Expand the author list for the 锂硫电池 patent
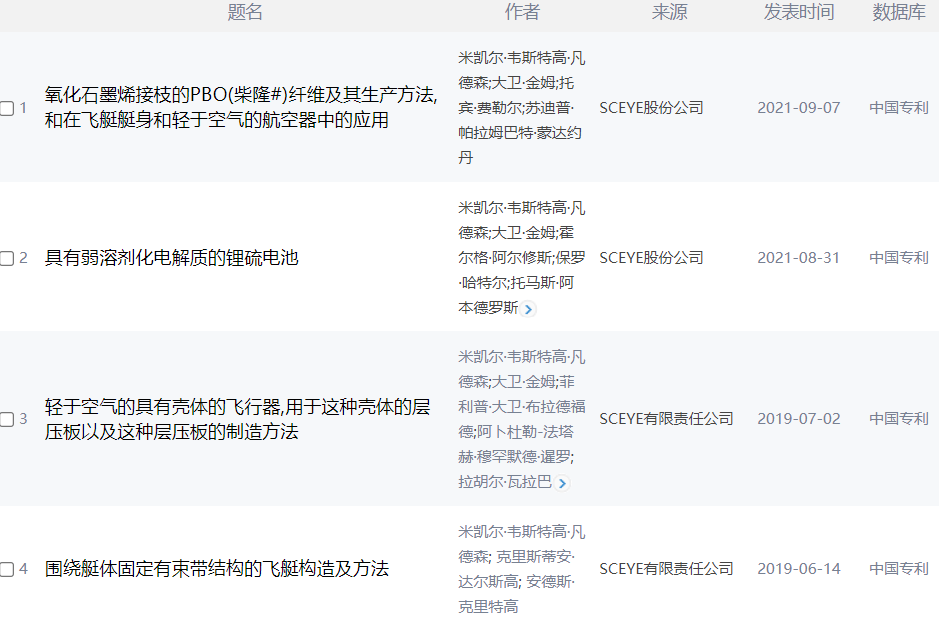This screenshot has width=939, height=636. pyautogui.click(x=529, y=309)
